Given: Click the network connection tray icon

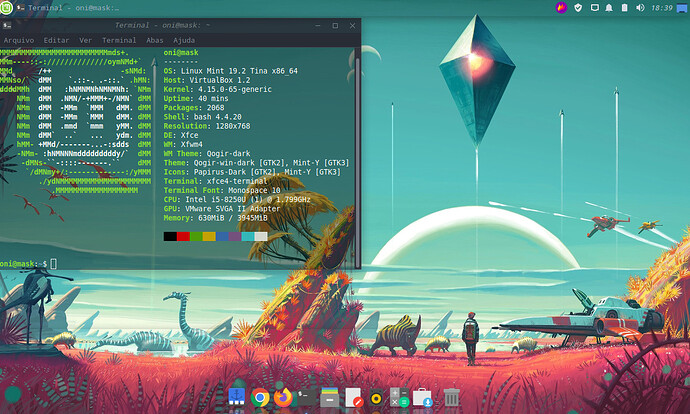Looking at the screenshot, I should [595, 7].
